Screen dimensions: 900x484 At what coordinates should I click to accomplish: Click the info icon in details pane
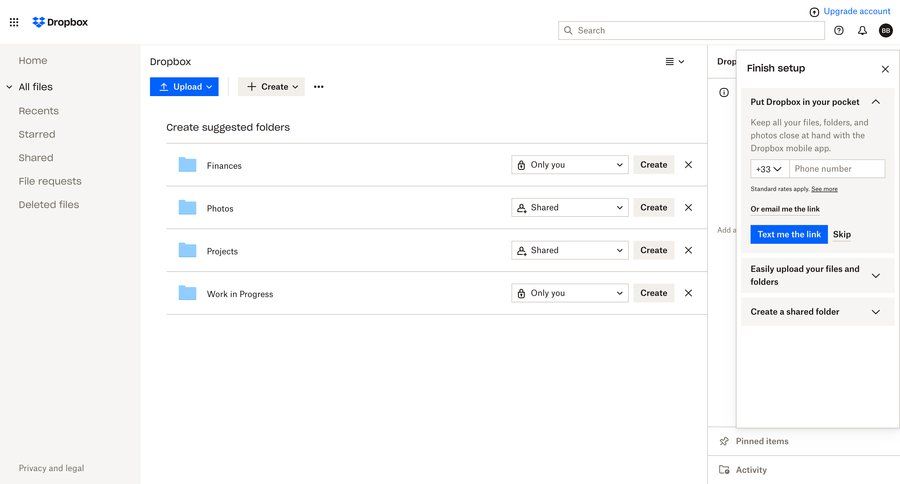pos(724,92)
